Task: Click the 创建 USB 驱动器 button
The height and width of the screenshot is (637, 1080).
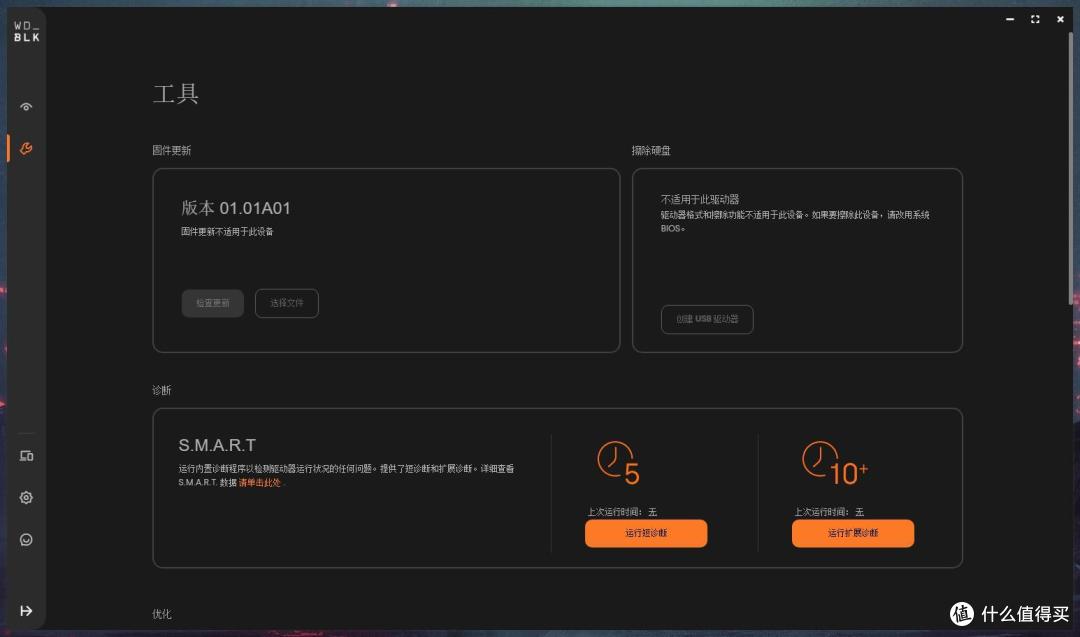Action: click(707, 320)
